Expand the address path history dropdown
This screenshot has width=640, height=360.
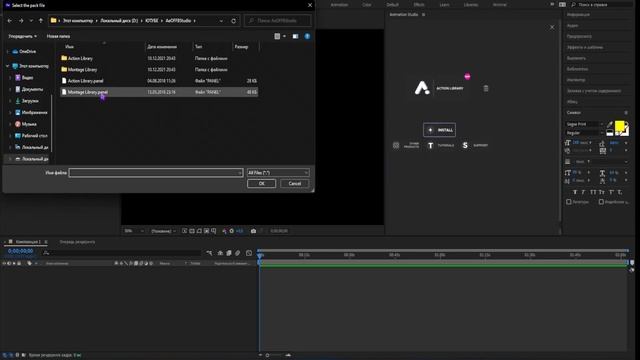click(x=221, y=20)
